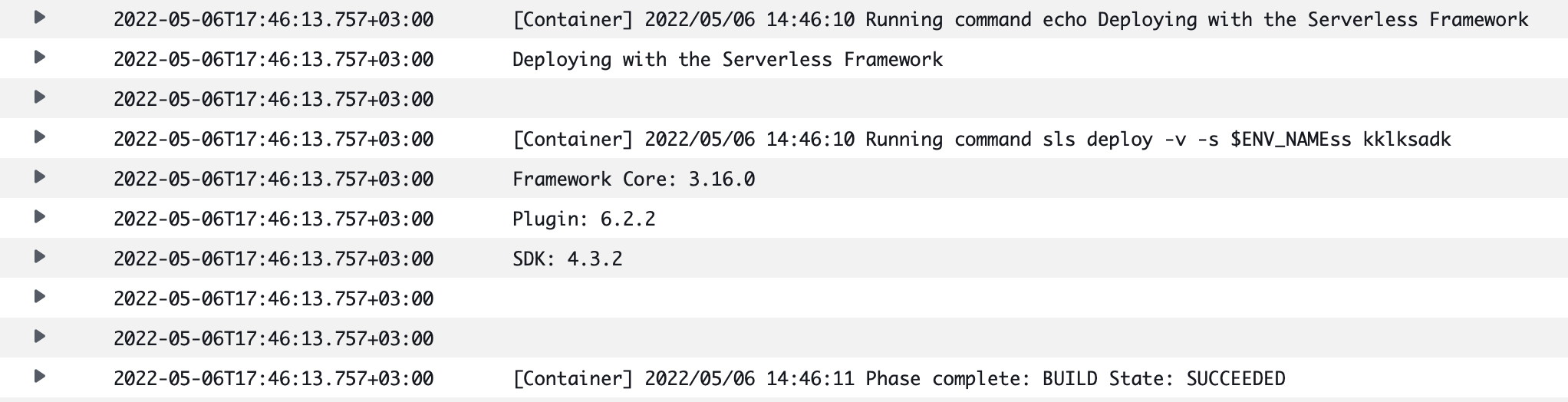Expand the 'Phase complete: BUILD State: SUCCEEDED' row arrow
The height and width of the screenshot is (402, 1568).
point(40,376)
